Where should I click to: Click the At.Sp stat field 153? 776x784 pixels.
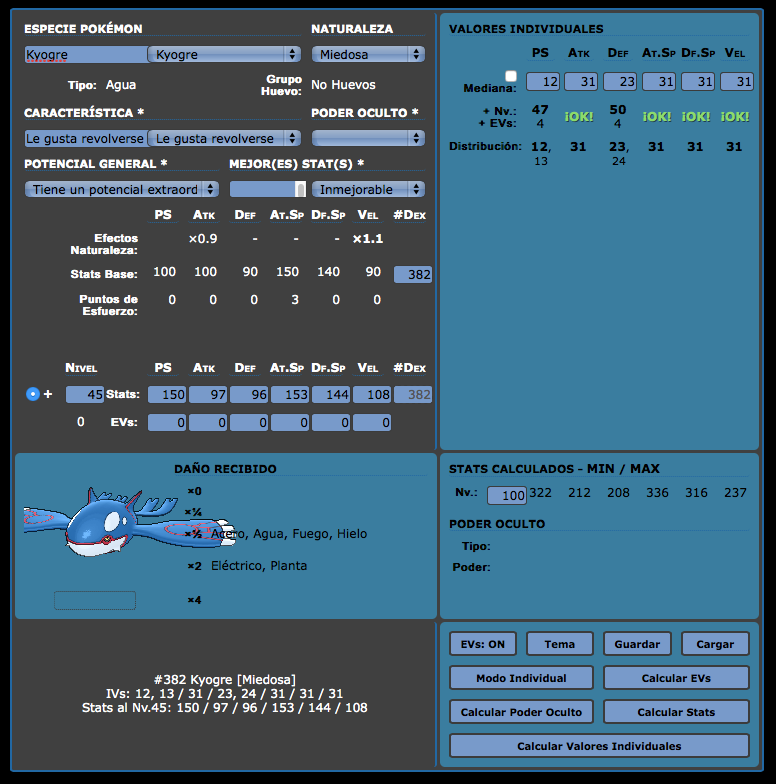[290, 394]
